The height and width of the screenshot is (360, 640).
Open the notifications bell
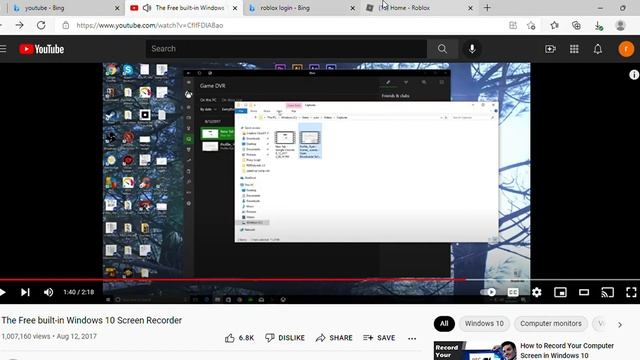tap(598, 49)
